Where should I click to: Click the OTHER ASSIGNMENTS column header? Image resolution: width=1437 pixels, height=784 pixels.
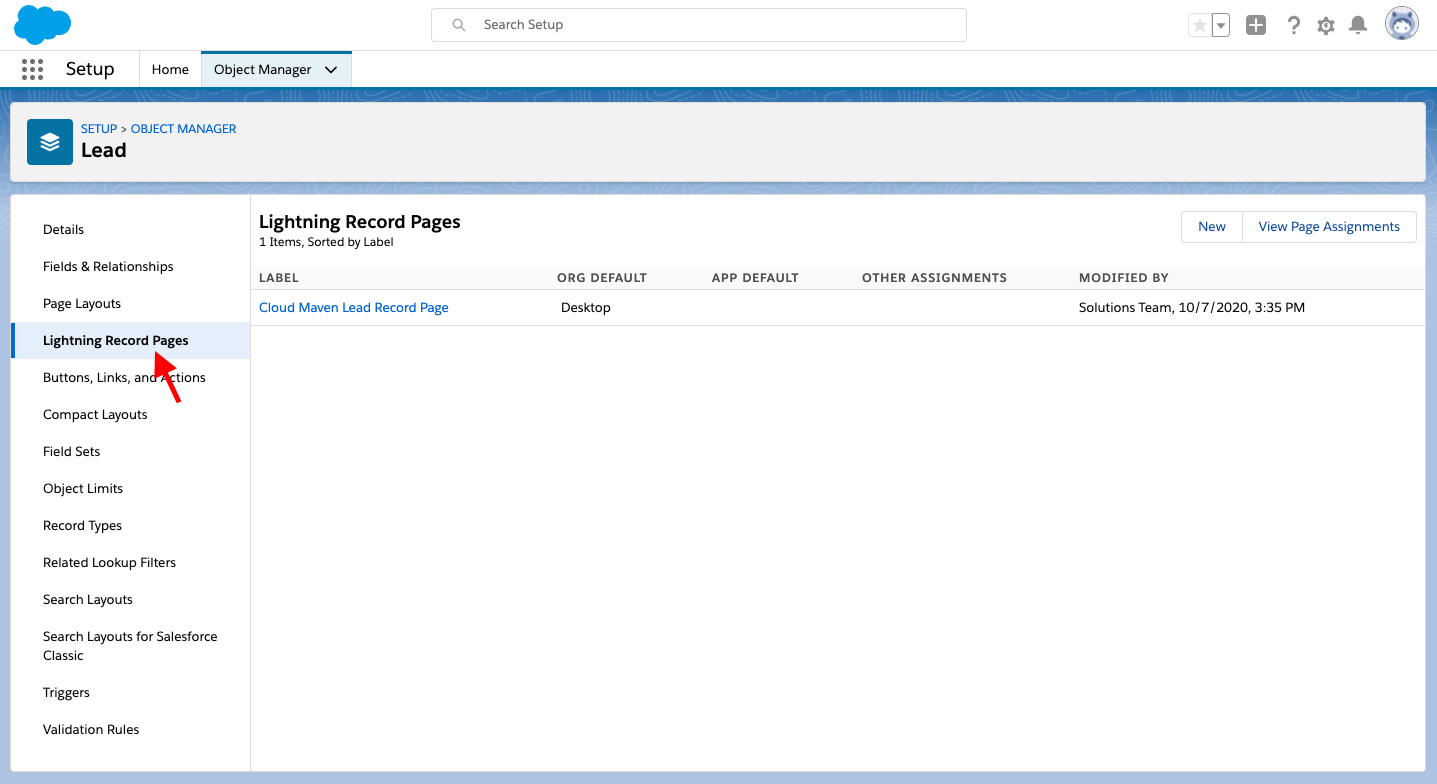coord(934,278)
